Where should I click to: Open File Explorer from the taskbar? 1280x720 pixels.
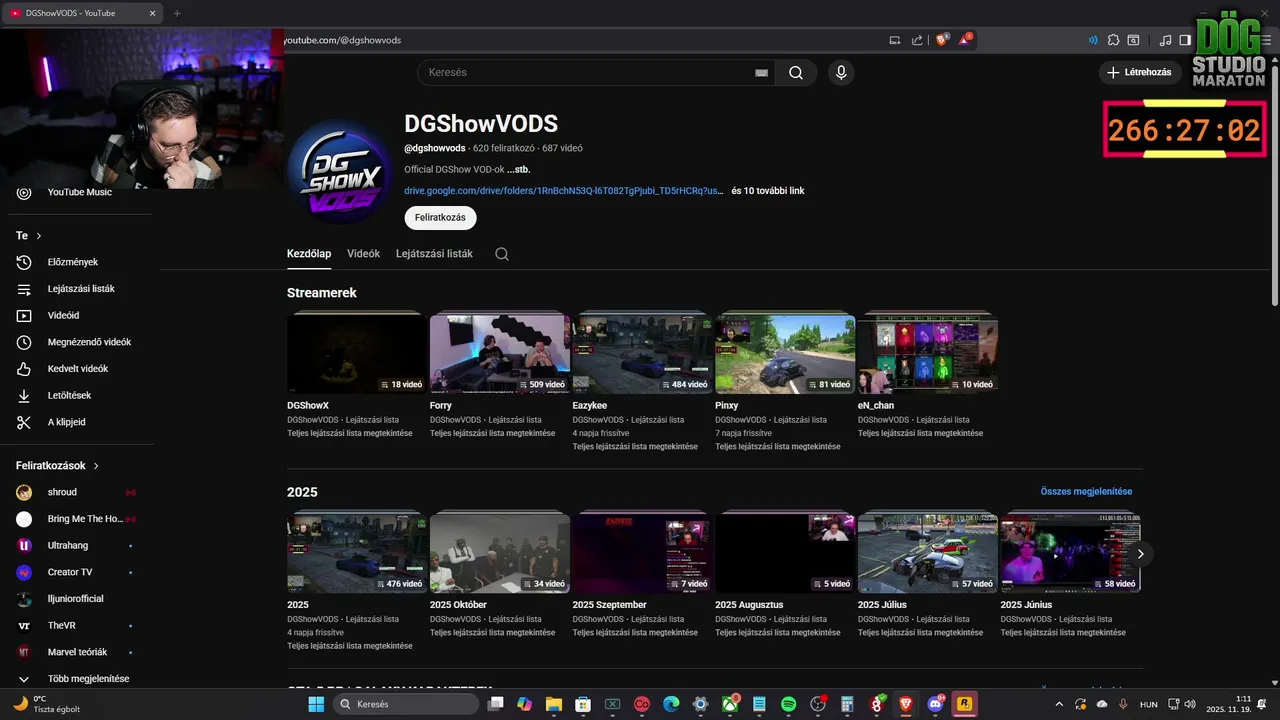[x=553, y=704]
